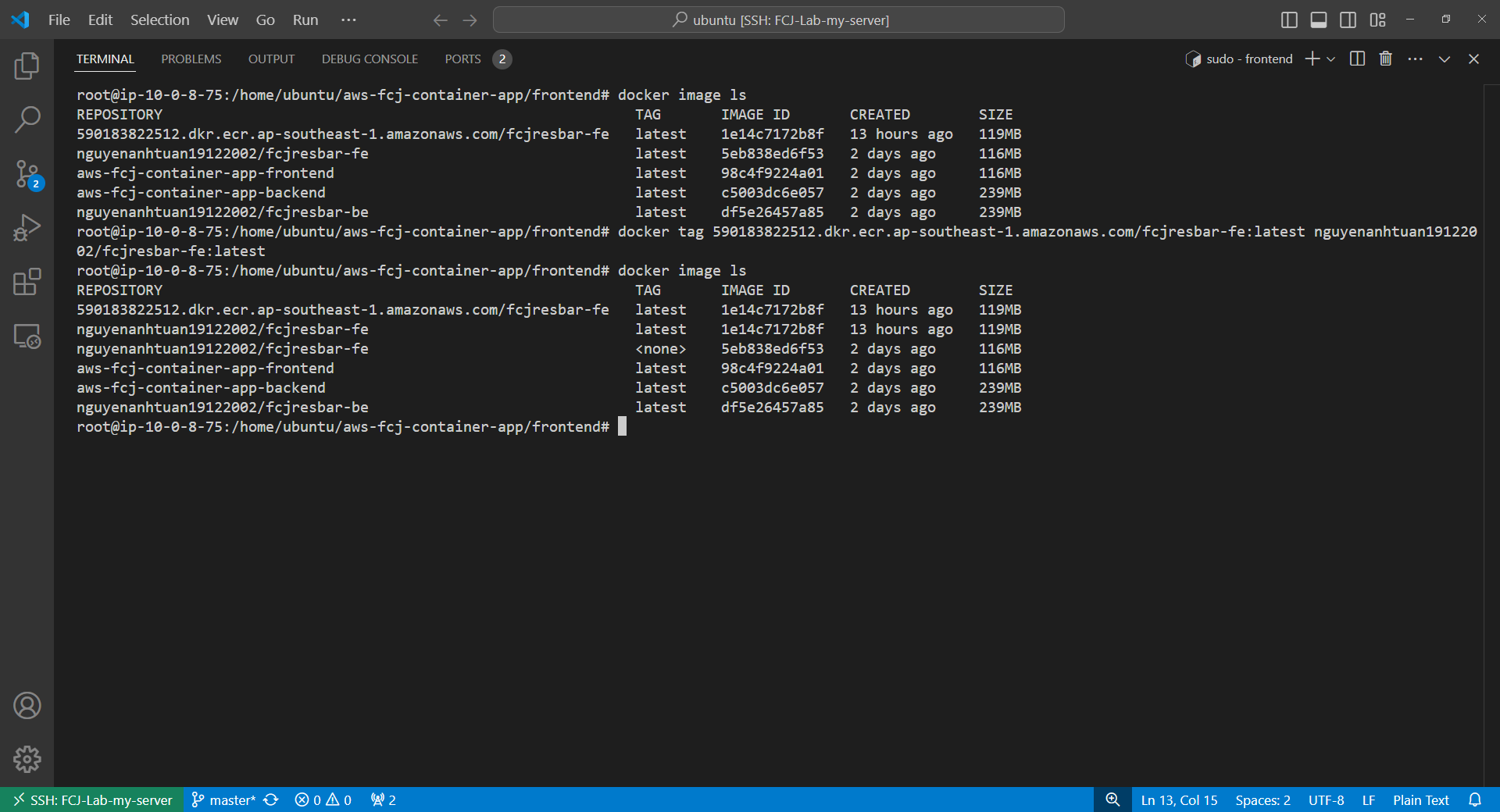1500x812 pixels.
Task: Open the File menu
Action: [x=59, y=20]
